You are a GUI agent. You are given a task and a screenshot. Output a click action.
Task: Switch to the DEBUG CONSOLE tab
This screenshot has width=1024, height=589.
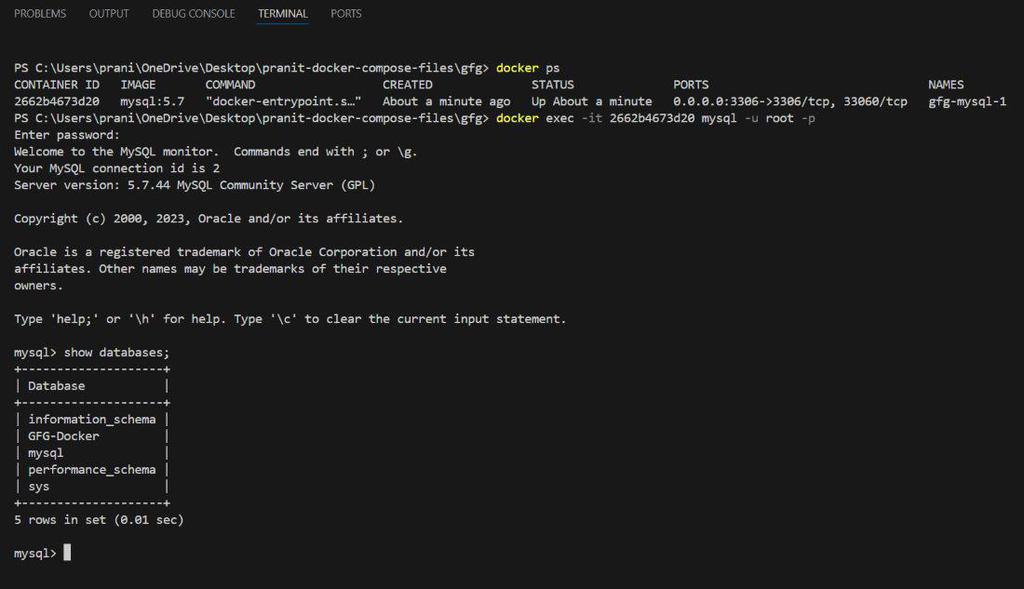point(193,14)
